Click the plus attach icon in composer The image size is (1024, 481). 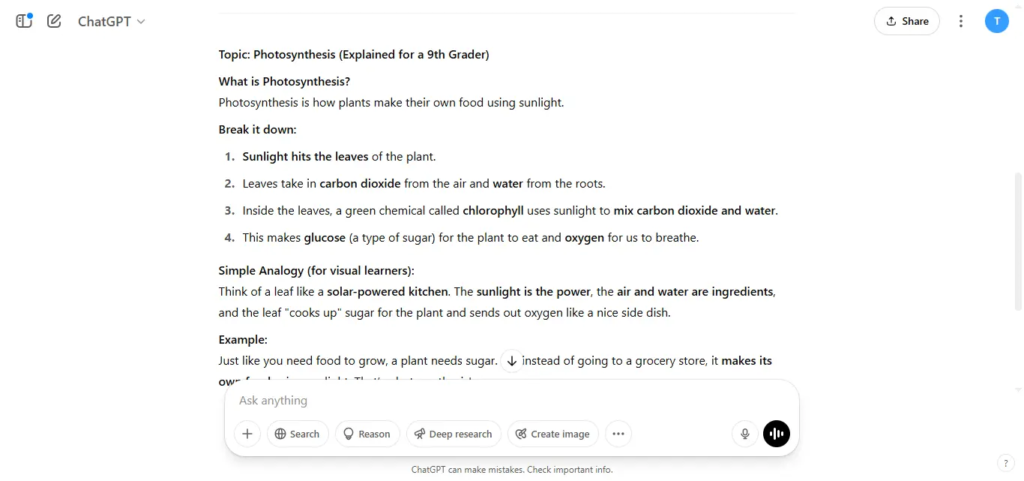tap(248, 434)
